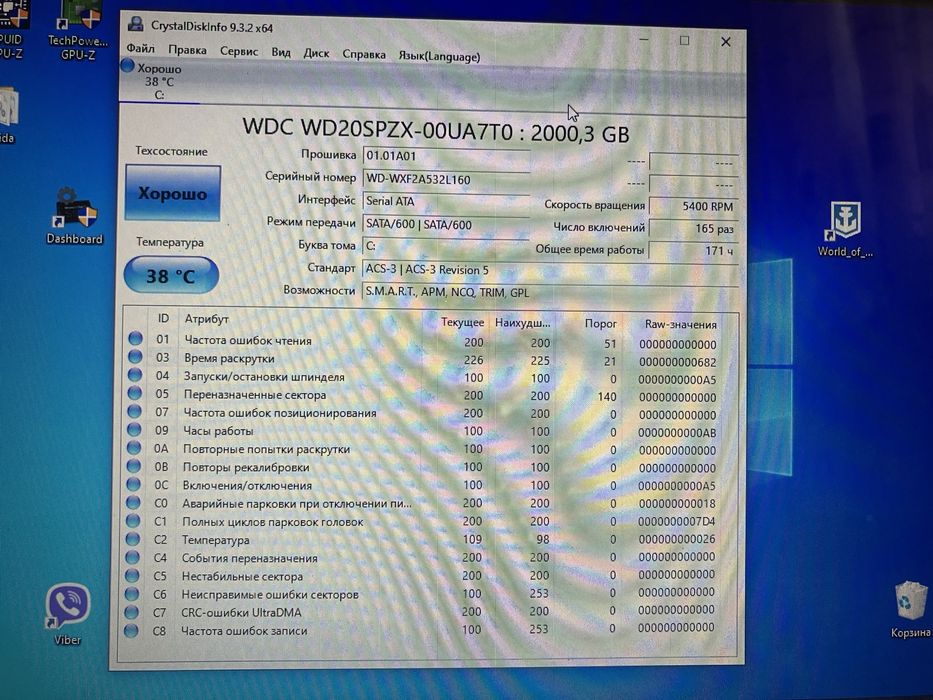Image resolution: width=933 pixels, height=700 pixels.
Task: Minimize the CrystalDiskInfo window
Action: click(x=644, y=39)
